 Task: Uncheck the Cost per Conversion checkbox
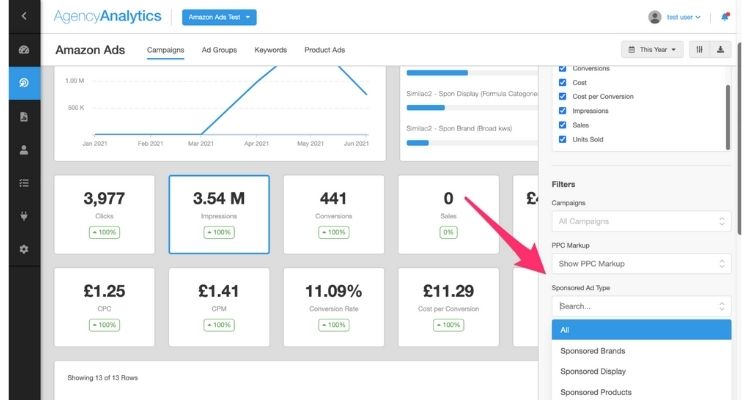[562, 96]
